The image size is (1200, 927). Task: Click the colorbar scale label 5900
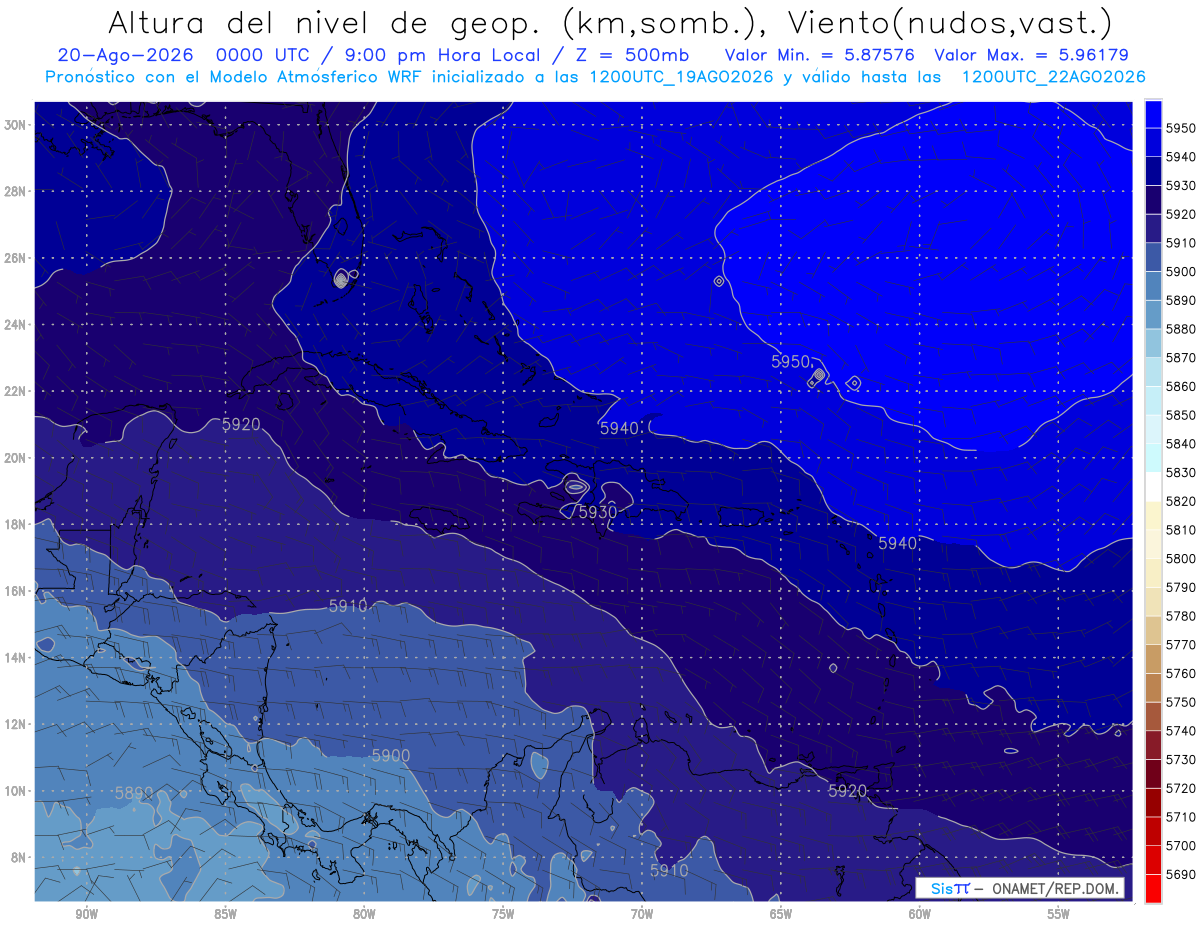(1181, 271)
